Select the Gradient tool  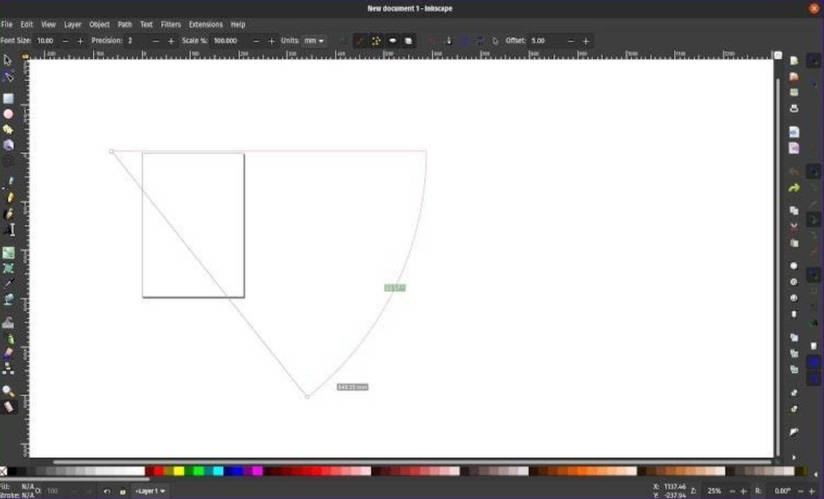pos(8,253)
